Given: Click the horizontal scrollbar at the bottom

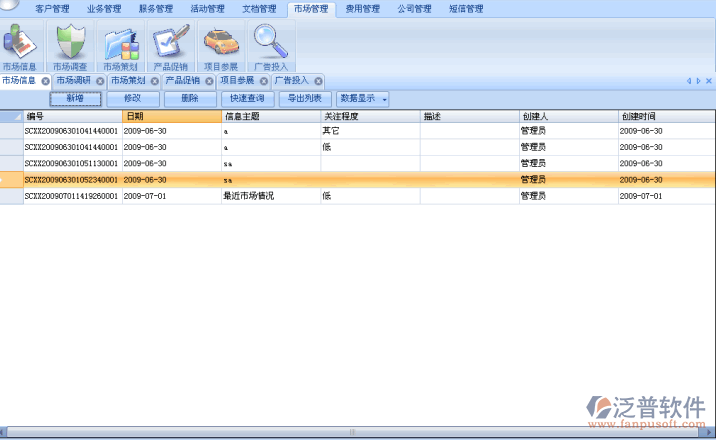Looking at the screenshot, I should [350, 433].
